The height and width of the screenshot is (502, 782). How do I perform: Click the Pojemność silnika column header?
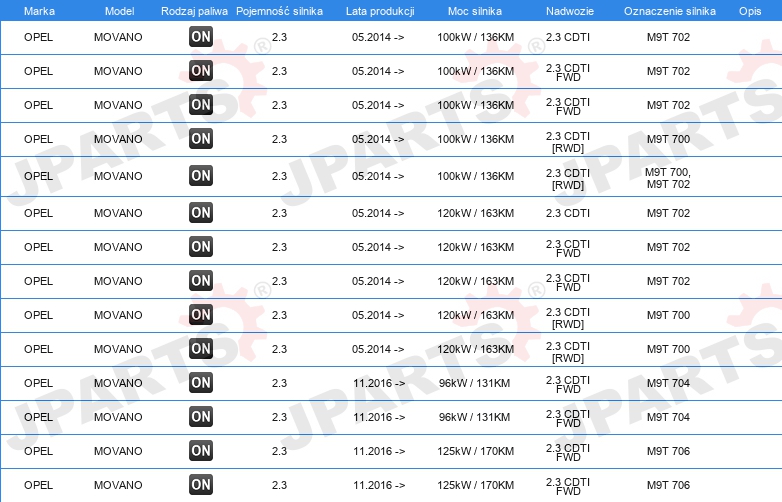(279, 11)
